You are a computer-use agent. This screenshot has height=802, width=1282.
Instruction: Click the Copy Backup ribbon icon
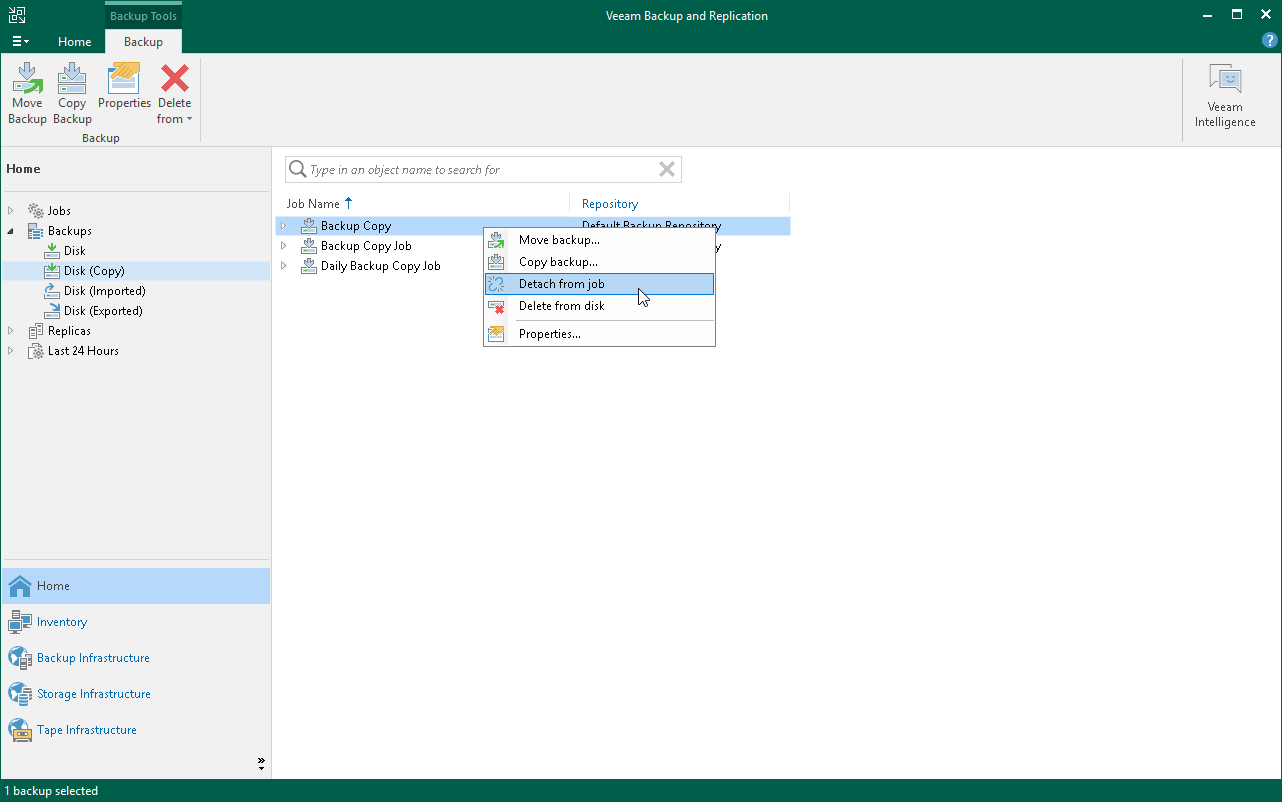pos(71,90)
